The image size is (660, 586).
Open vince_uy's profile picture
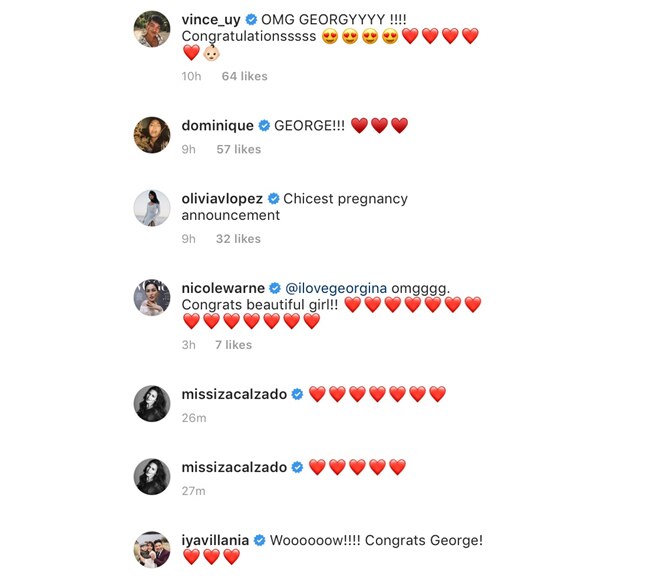152,29
